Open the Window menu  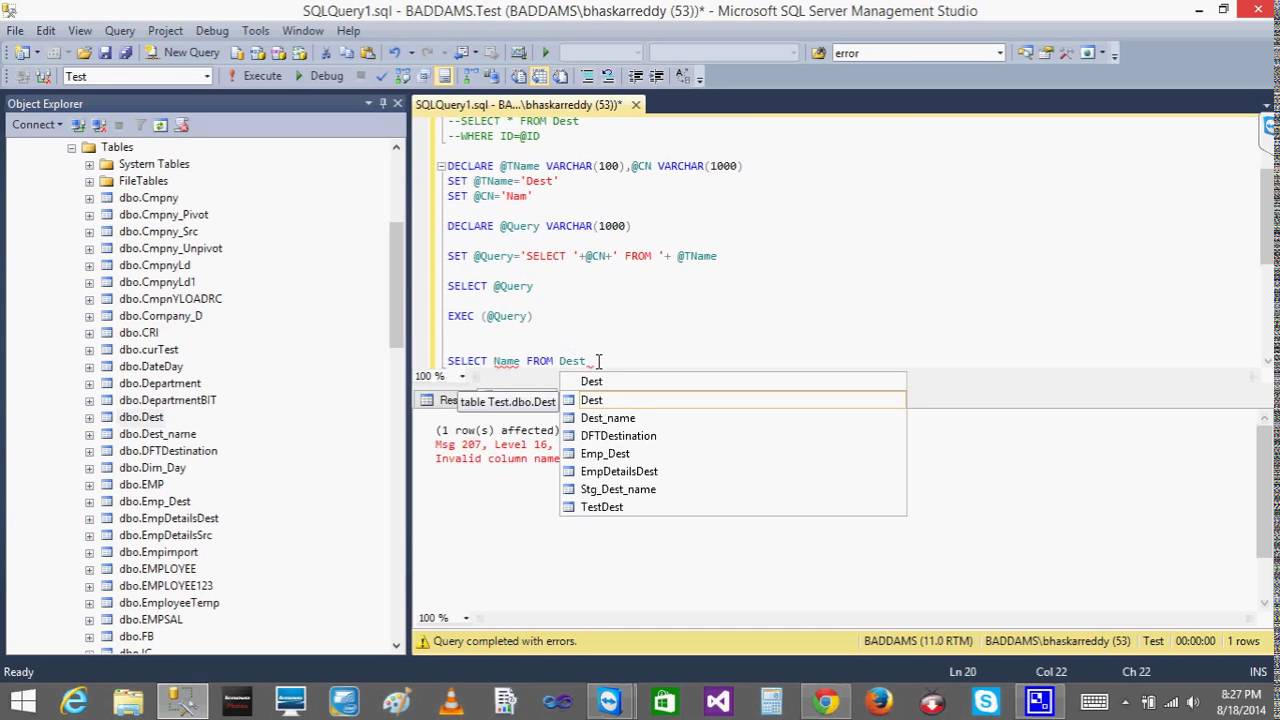point(303,31)
